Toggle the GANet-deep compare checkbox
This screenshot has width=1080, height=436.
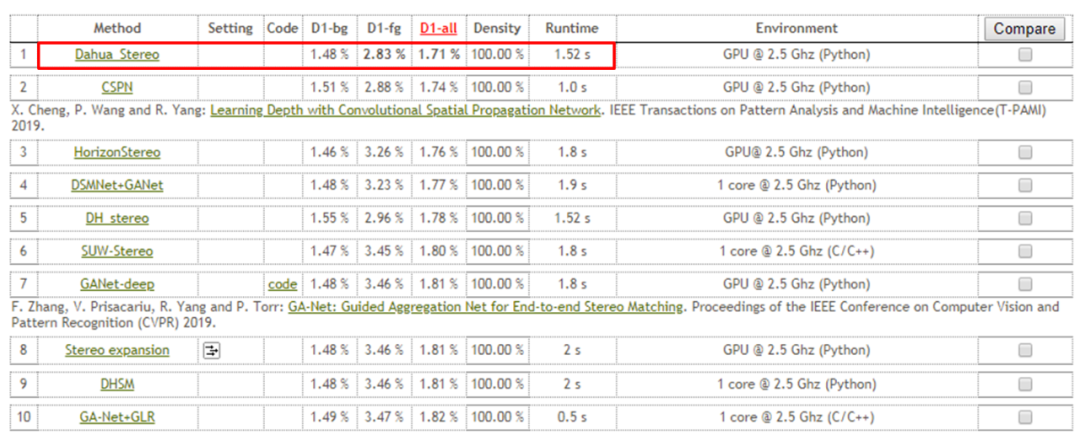1025,285
